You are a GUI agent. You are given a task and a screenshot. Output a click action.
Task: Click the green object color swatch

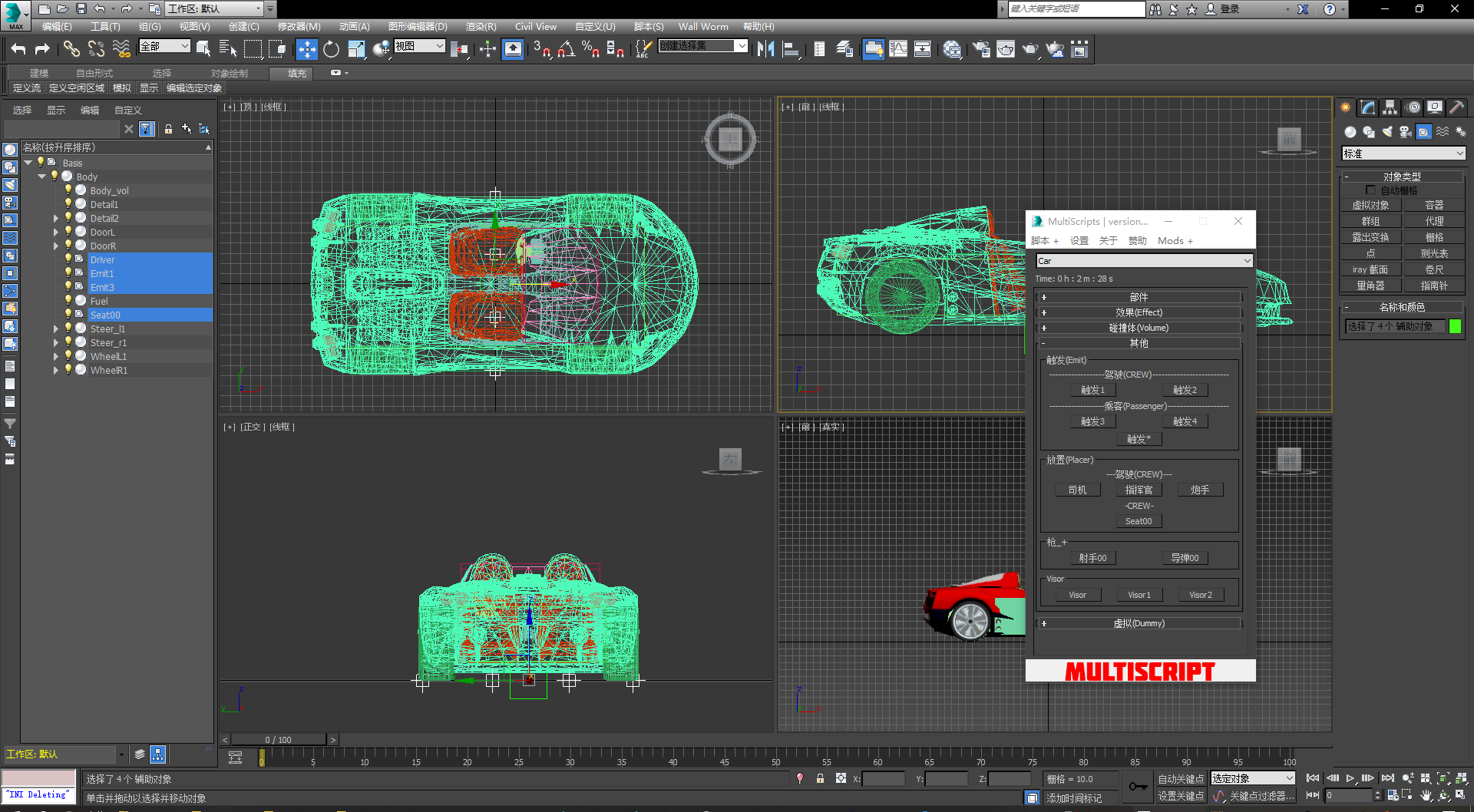point(1455,326)
